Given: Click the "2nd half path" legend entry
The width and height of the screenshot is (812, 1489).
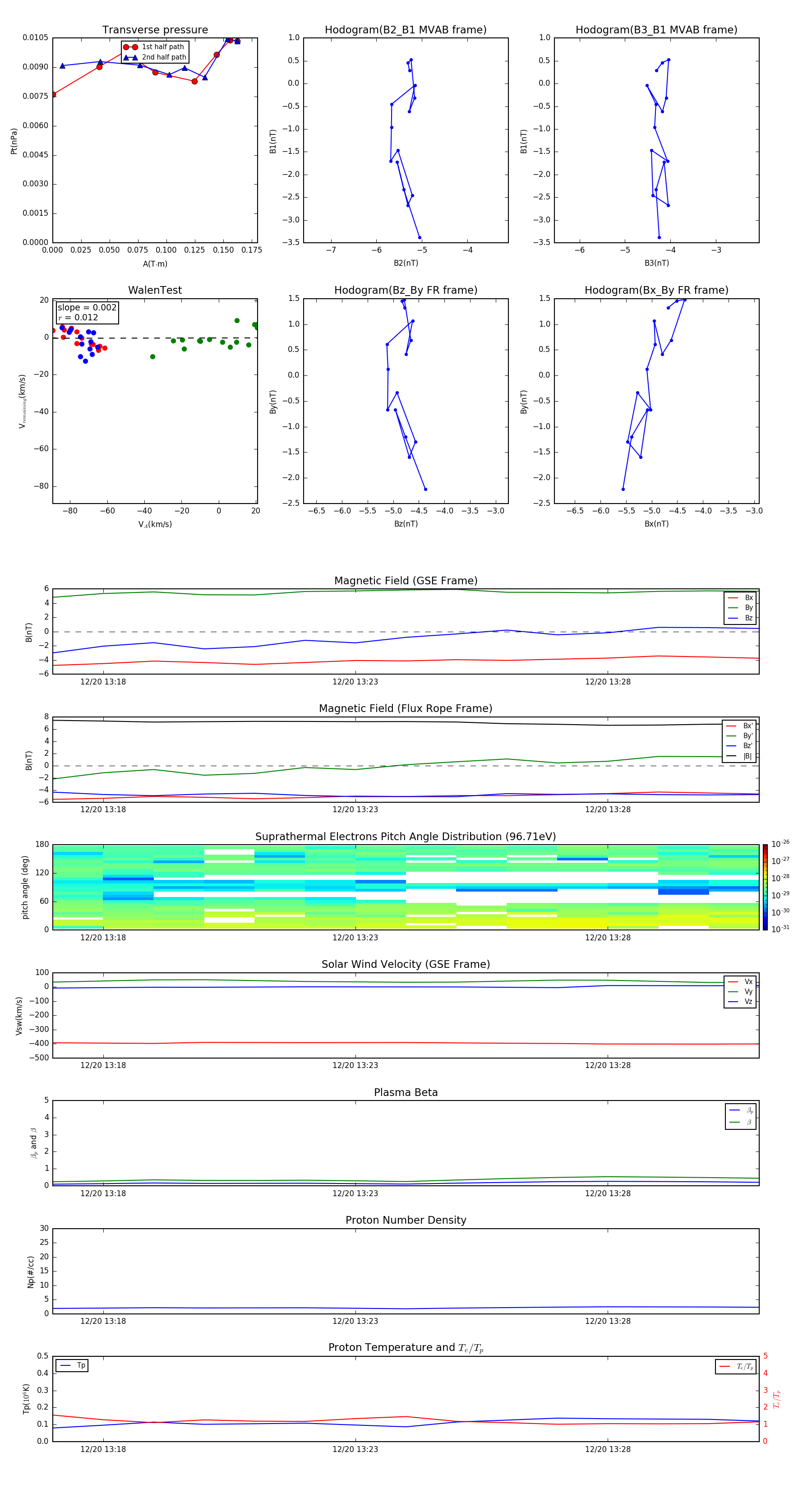Looking at the screenshot, I should [155, 57].
